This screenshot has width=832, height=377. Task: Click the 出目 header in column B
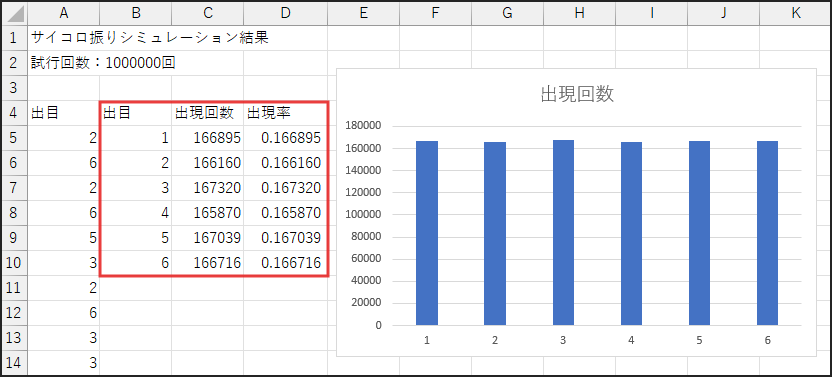coord(135,113)
